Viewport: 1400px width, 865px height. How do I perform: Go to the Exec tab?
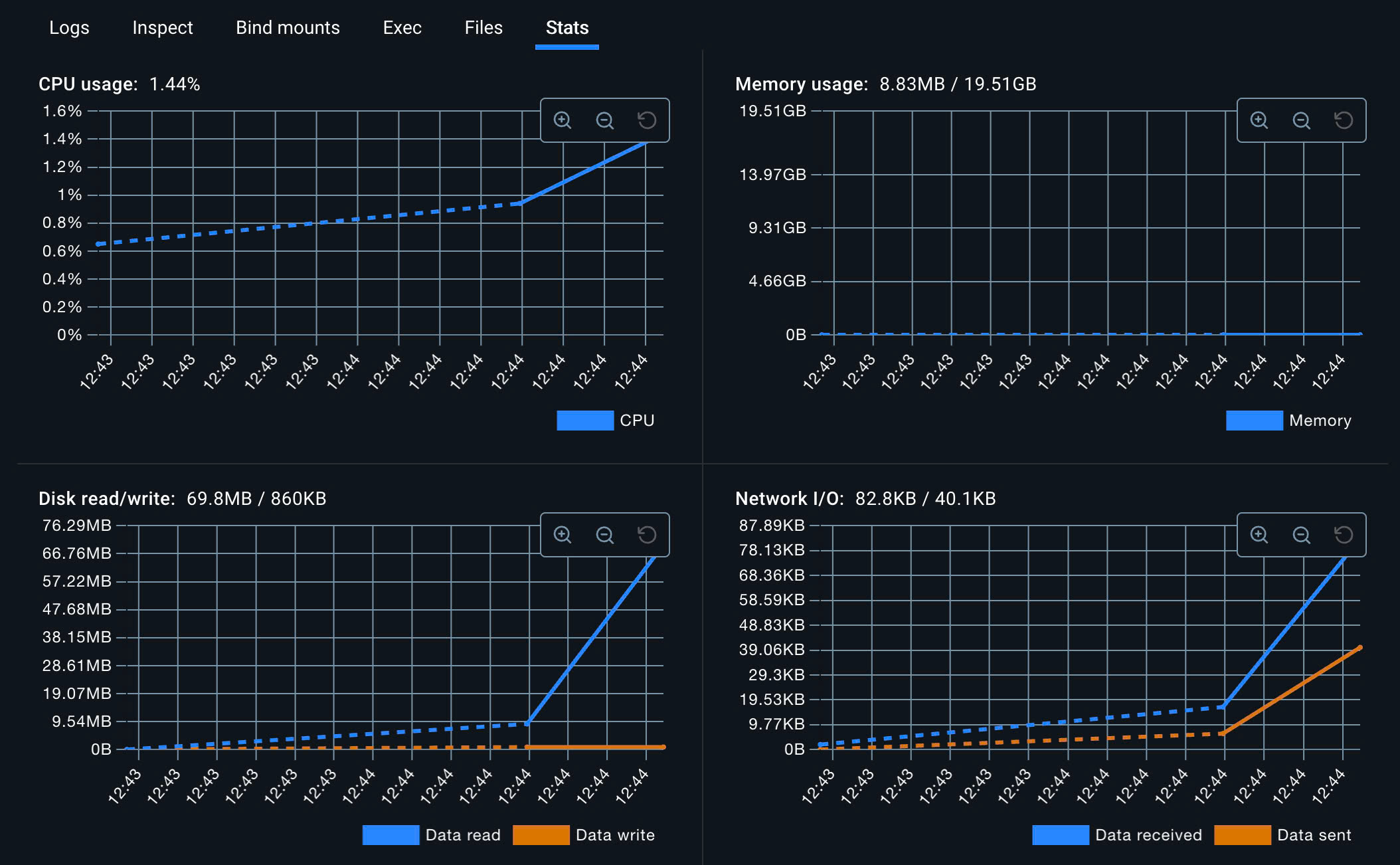(402, 28)
